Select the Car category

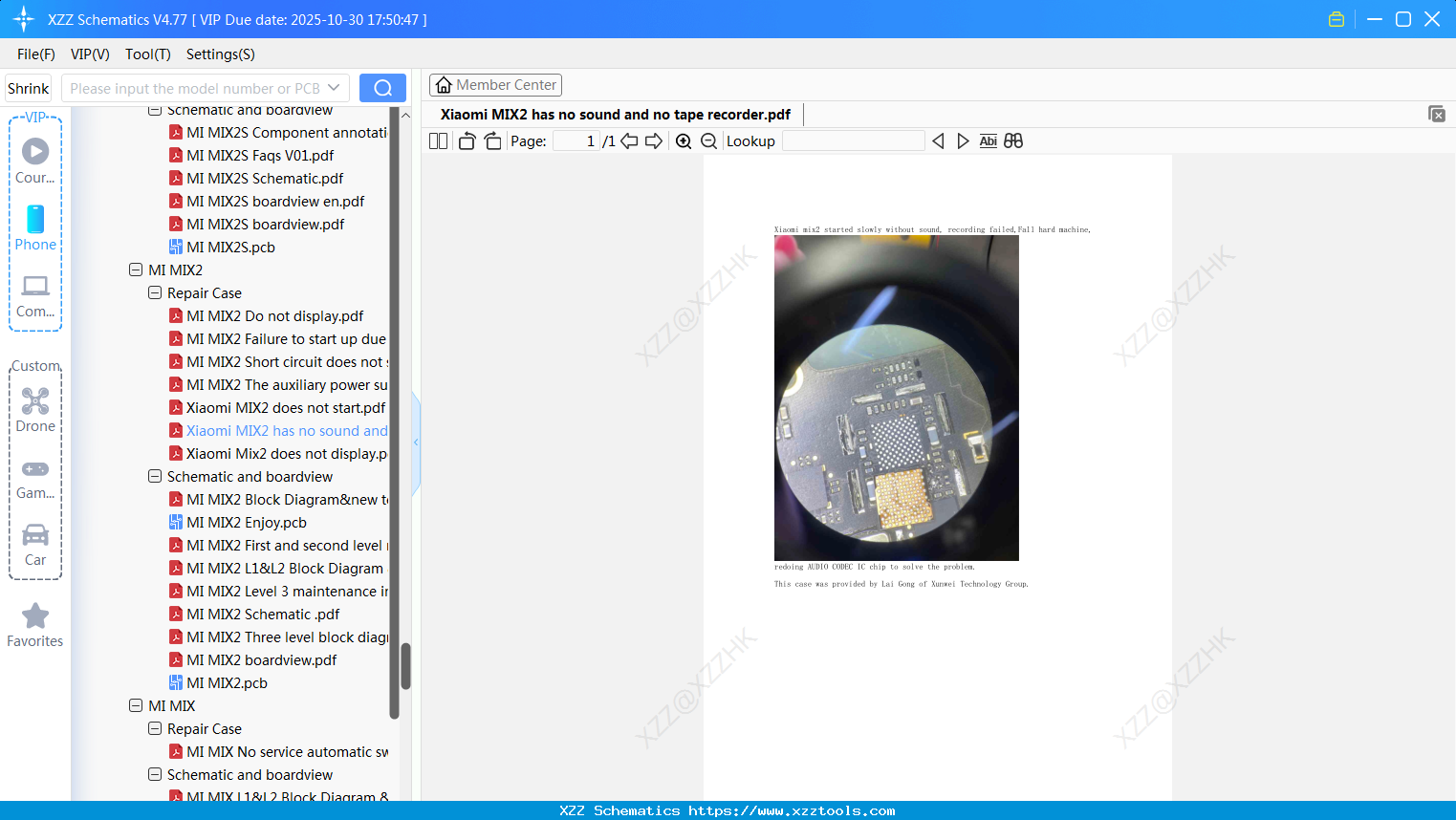pos(35,545)
